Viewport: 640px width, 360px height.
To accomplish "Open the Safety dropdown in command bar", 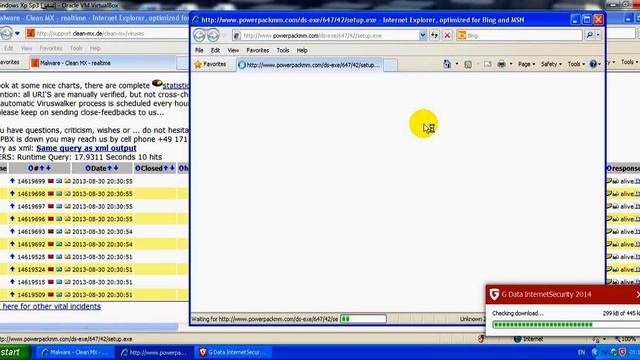I will tap(551, 64).
